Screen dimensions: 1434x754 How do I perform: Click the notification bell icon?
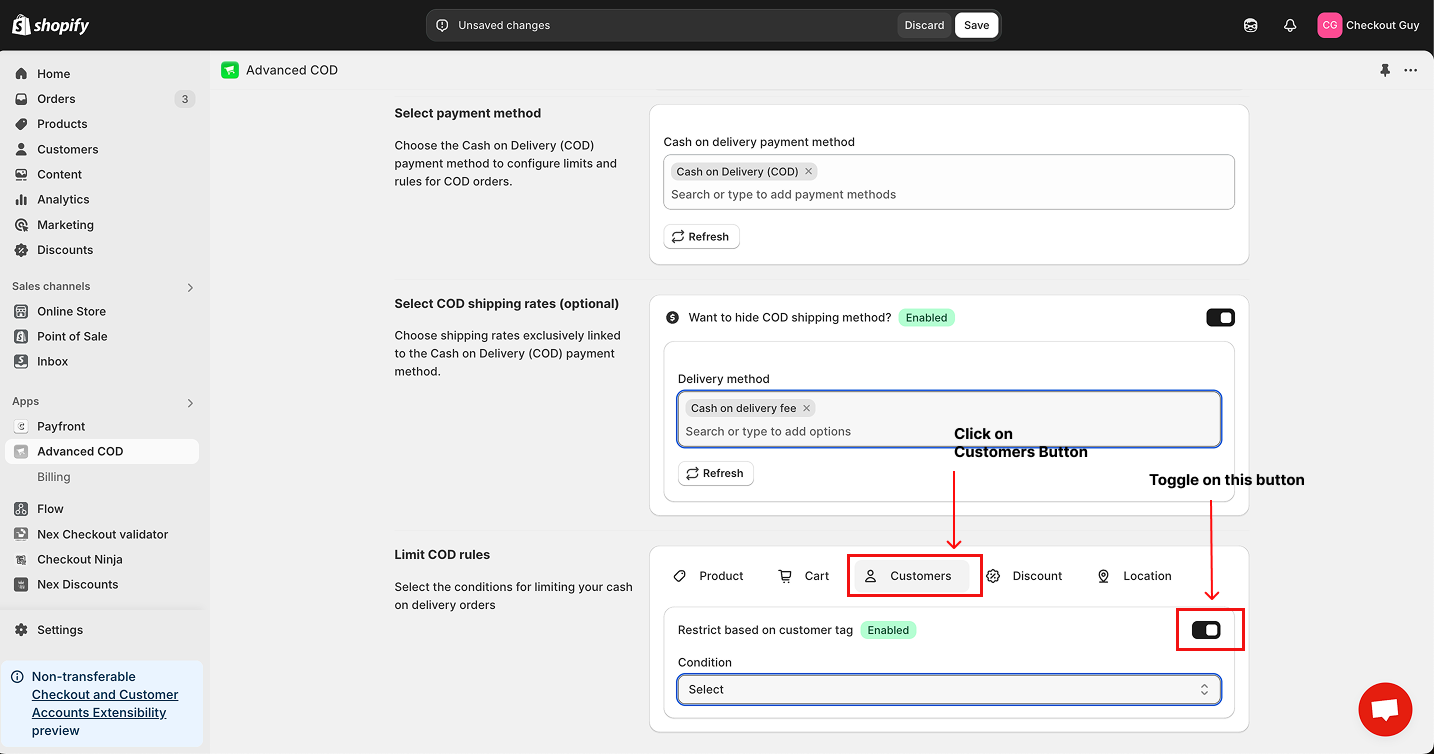tap(1290, 25)
